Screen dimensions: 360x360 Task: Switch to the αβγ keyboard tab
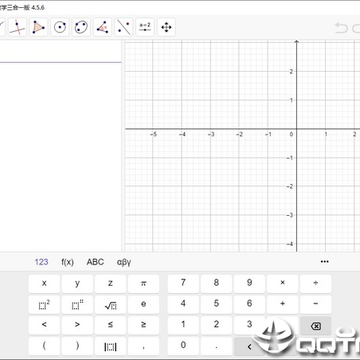coord(124,262)
